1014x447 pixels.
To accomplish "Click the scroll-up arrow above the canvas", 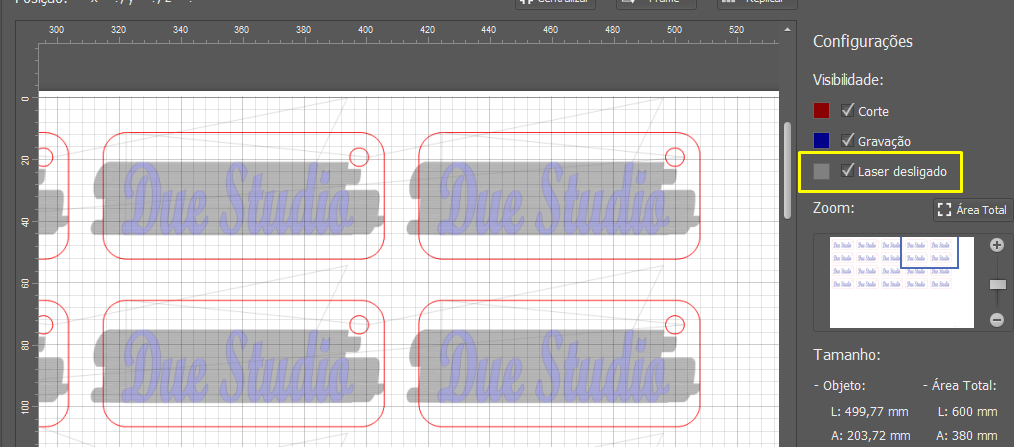I will point(787,30).
